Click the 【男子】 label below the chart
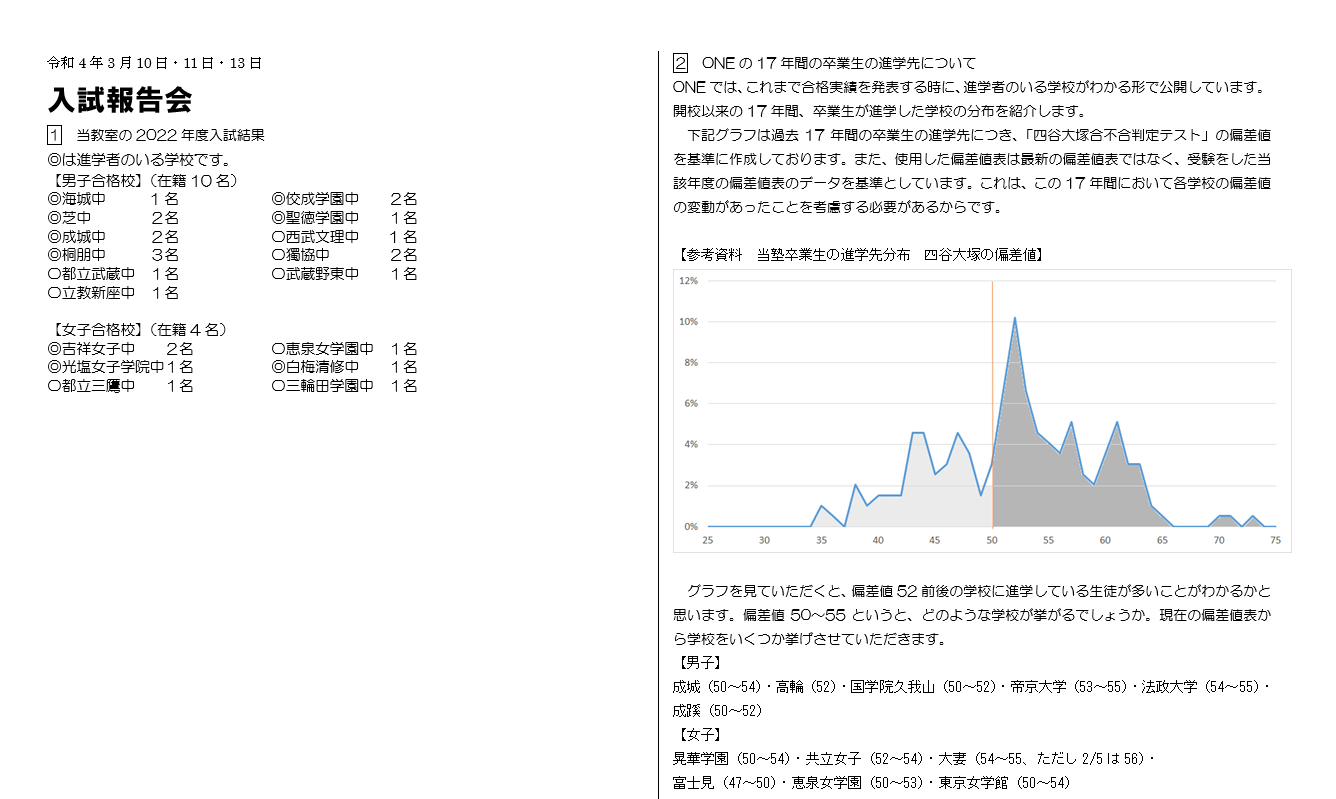1336x799 pixels. click(x=698, y=662)
